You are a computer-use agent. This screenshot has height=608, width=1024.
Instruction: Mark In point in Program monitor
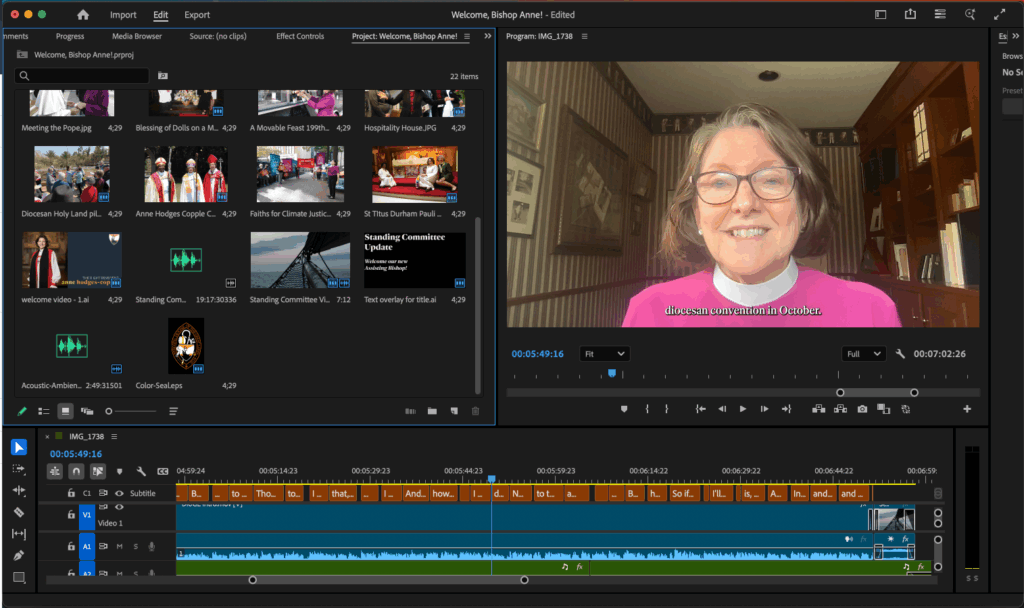click(x=647, y=409)
